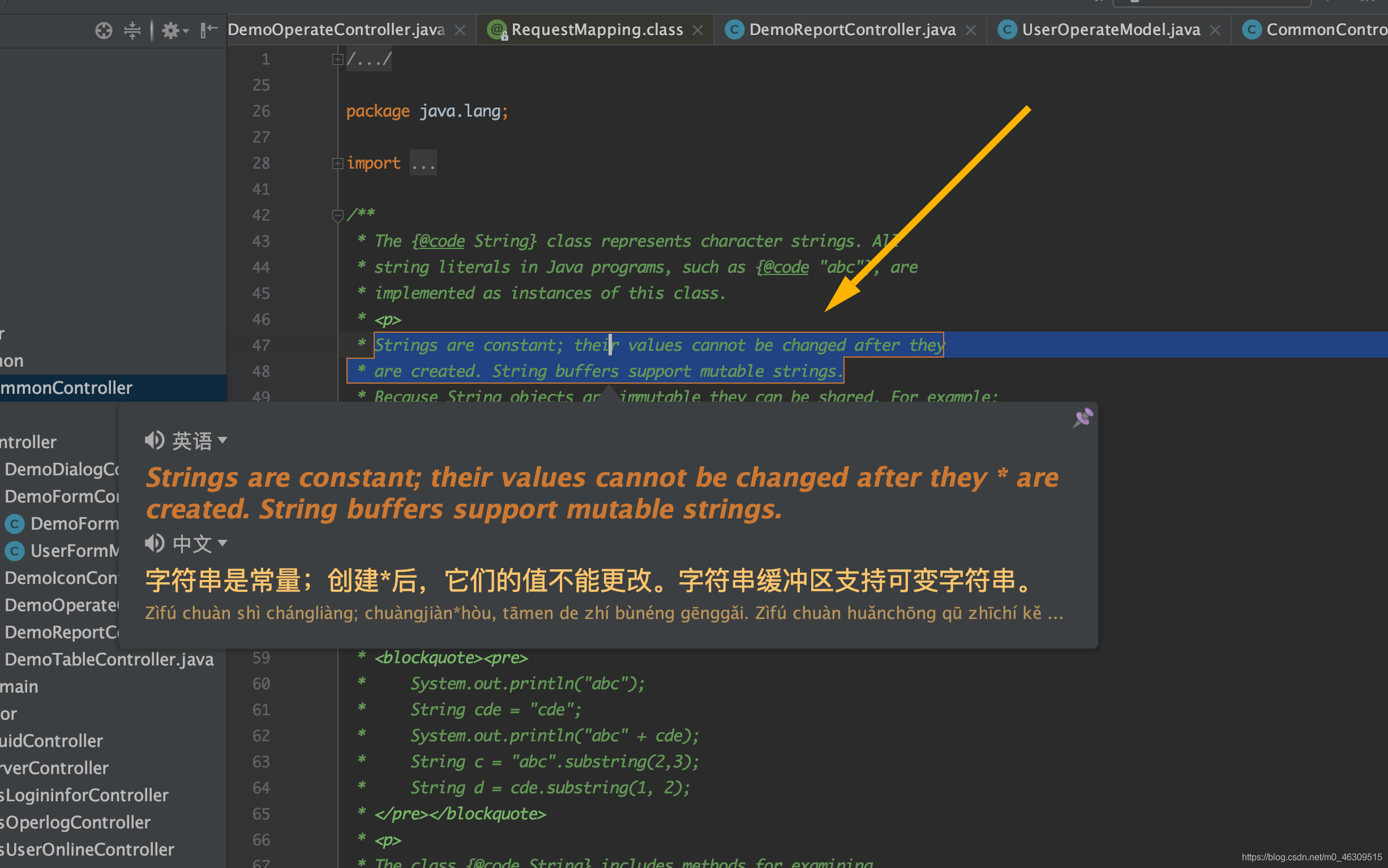Select the DemoForm class item in tree
The width and height of the screenshot is (1388, 868).
(x=75, y=523)
